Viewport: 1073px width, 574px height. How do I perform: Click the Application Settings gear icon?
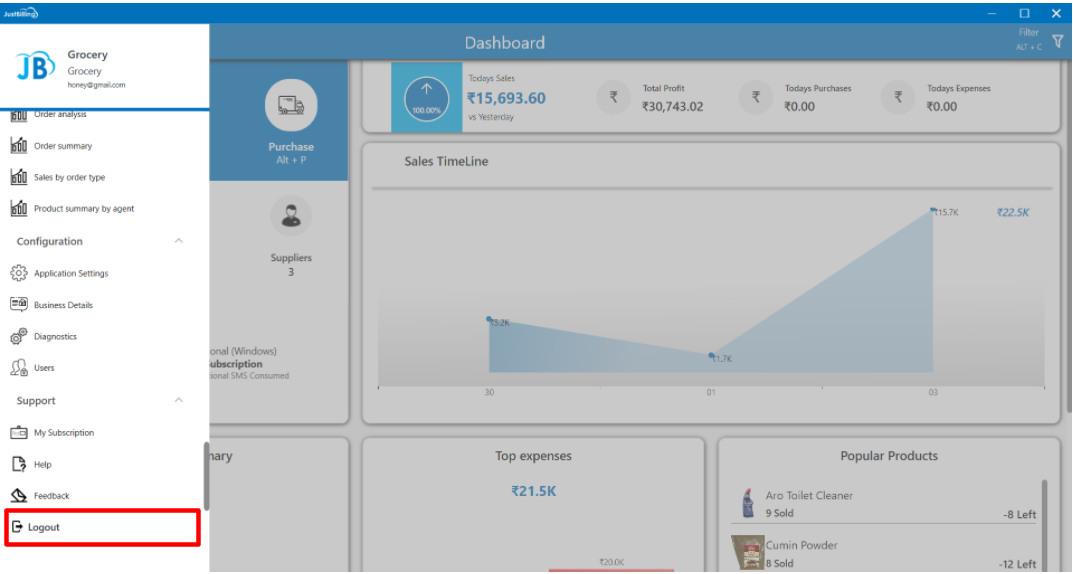tap(18, 273)
